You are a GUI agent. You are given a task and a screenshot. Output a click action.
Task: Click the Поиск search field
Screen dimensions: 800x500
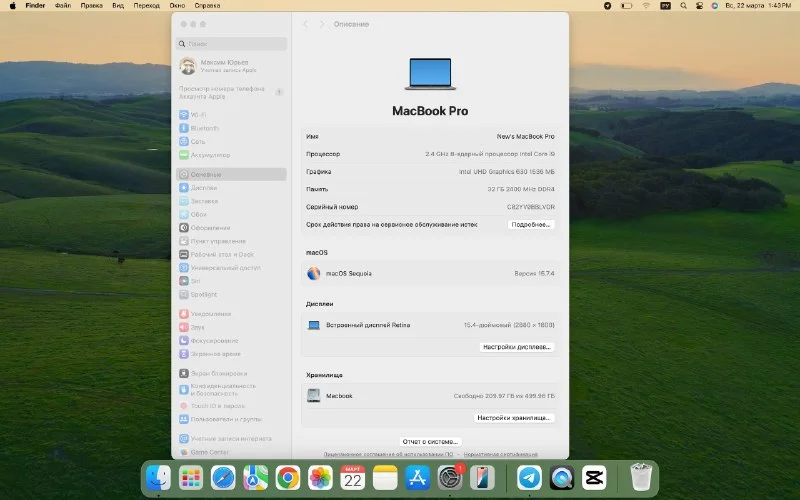231,44
